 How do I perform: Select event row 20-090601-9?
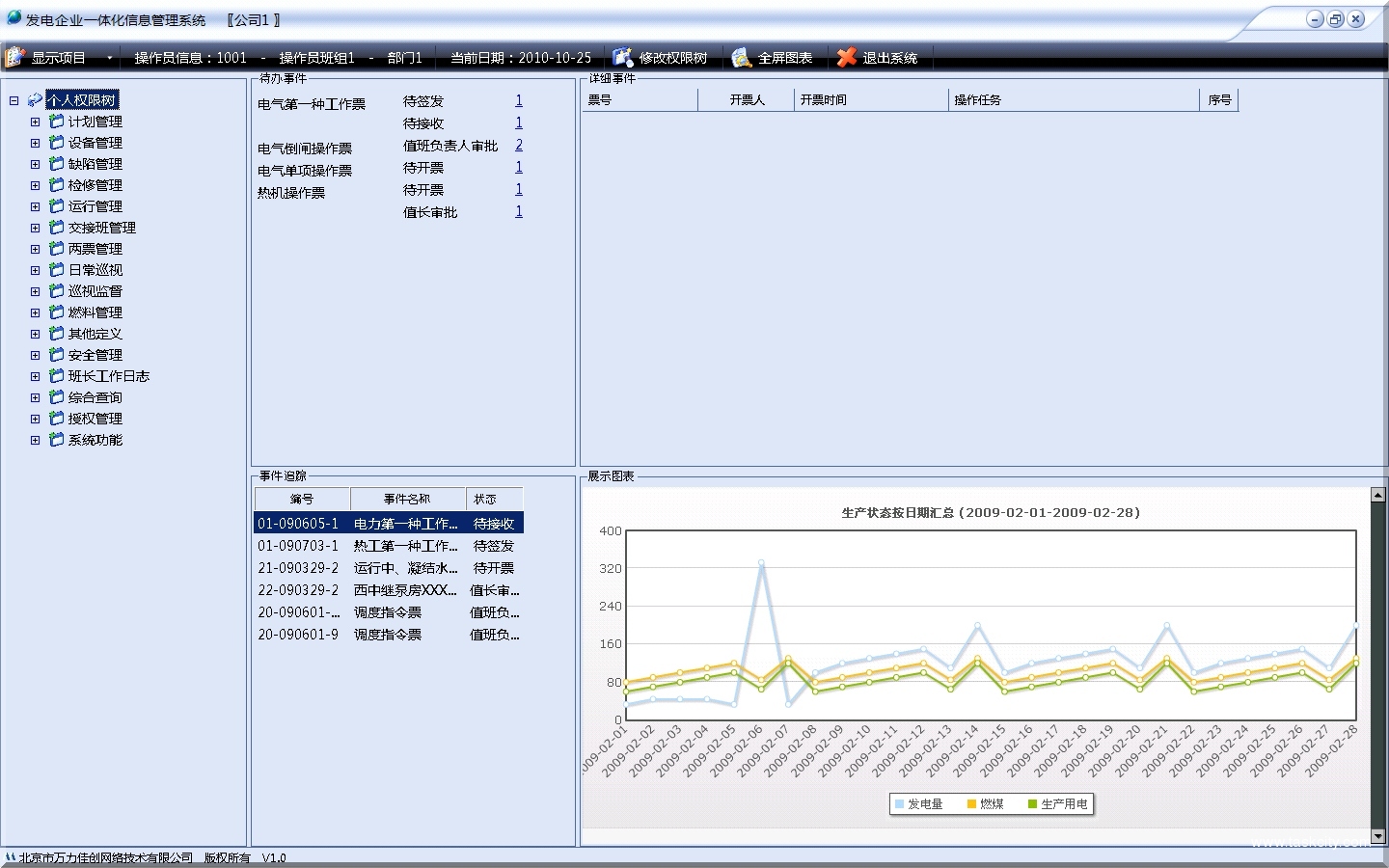click(x=389, y=634)
